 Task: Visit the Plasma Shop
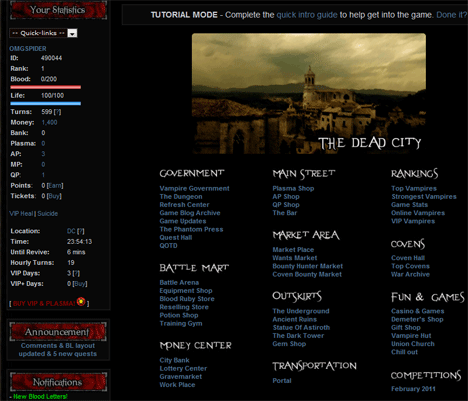tap(293, 188)
